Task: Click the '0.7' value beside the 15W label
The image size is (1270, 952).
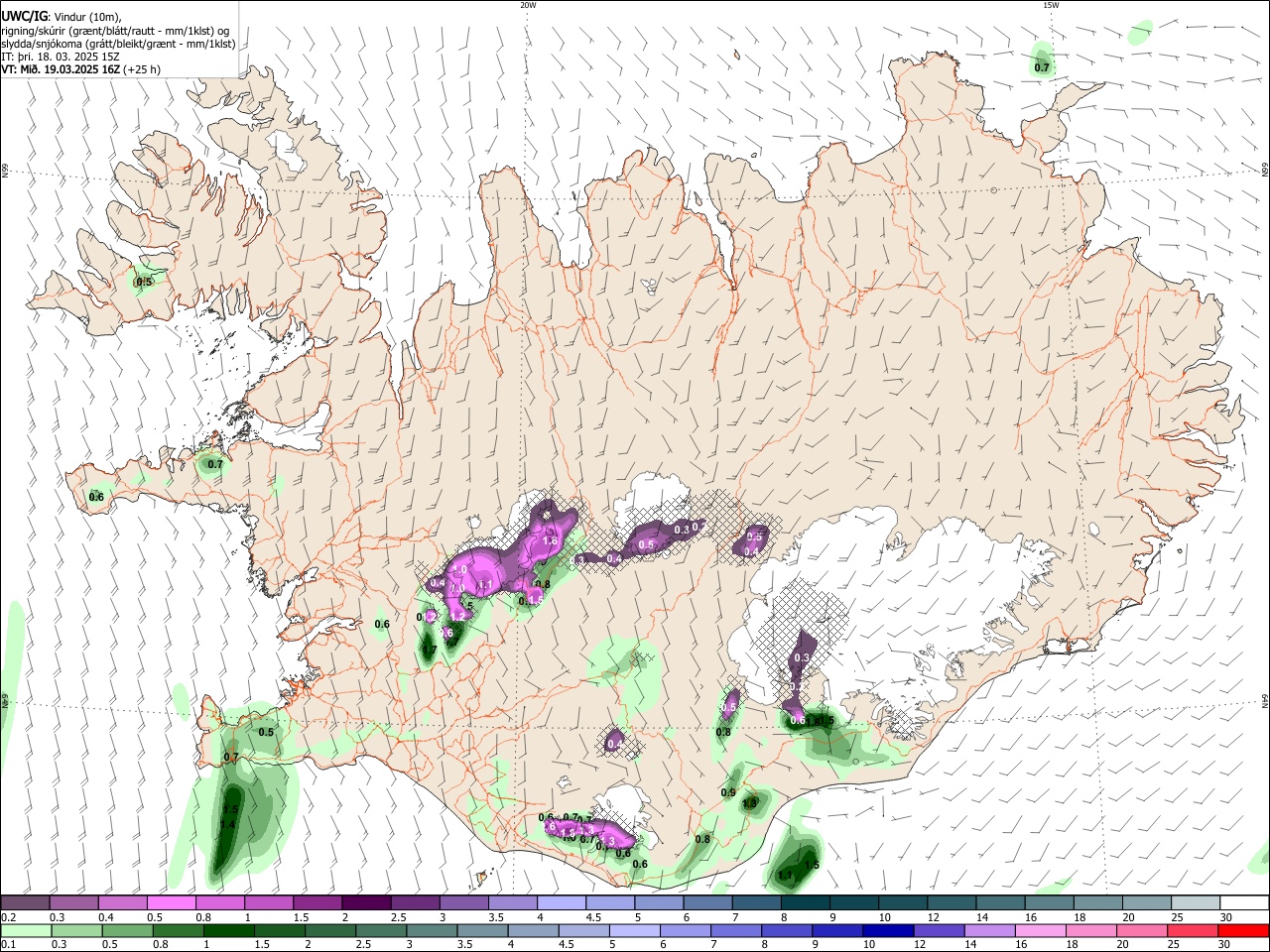Action: tap(1042, 67)
